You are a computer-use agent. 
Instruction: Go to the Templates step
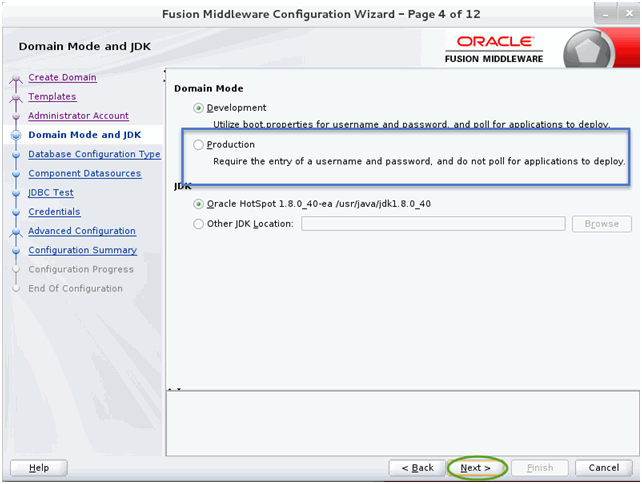[52, 97]
